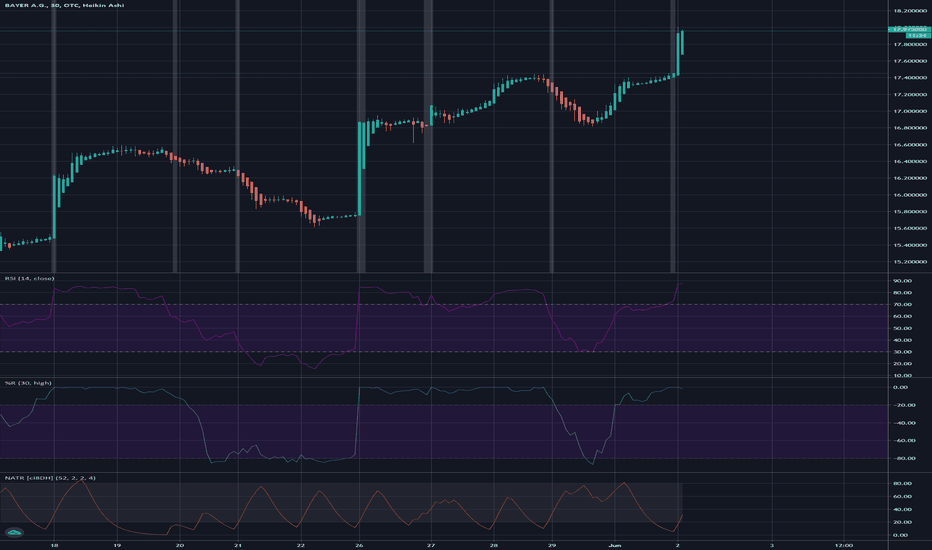932x550 pixels.
Task: Click the -20.00 value on the %R scale
Action: (x=903, y=405)
